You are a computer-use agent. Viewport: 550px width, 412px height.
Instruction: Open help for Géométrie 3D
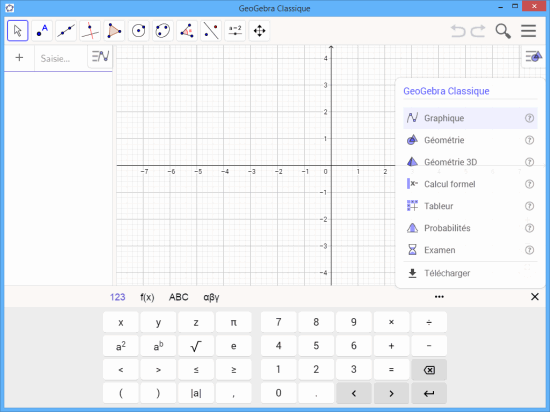[x=529, y=162]
